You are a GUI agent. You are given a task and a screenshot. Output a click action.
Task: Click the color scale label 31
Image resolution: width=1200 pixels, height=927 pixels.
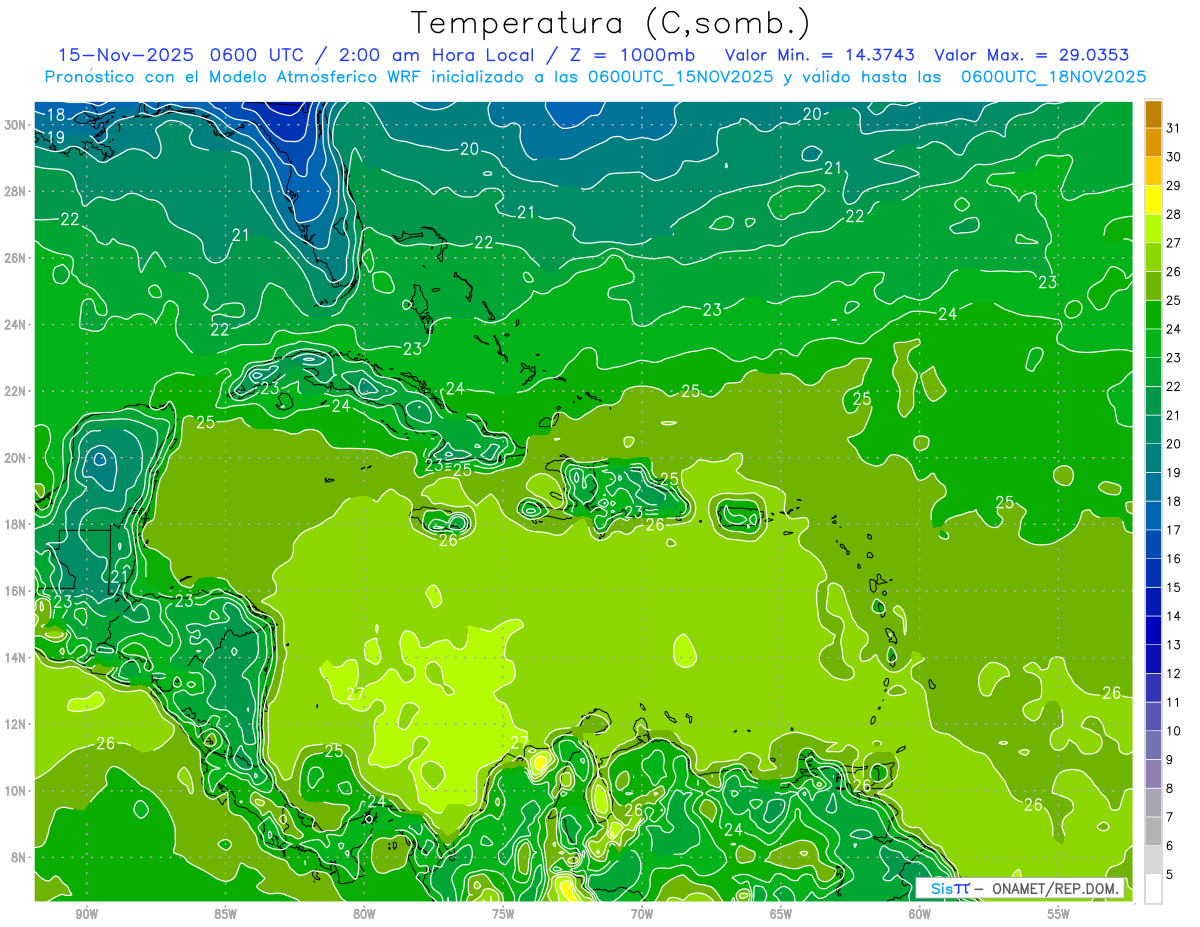(1174, 127)
